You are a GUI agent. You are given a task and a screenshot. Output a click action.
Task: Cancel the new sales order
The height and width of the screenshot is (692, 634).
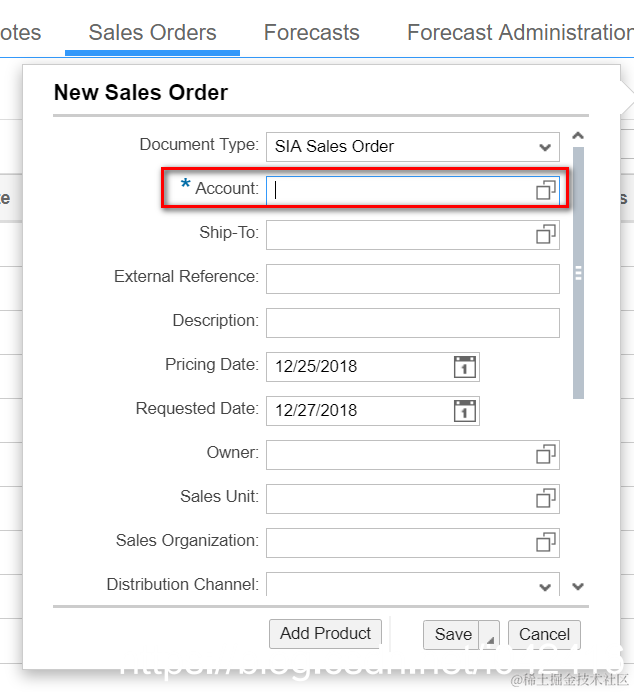coord(544,635)
